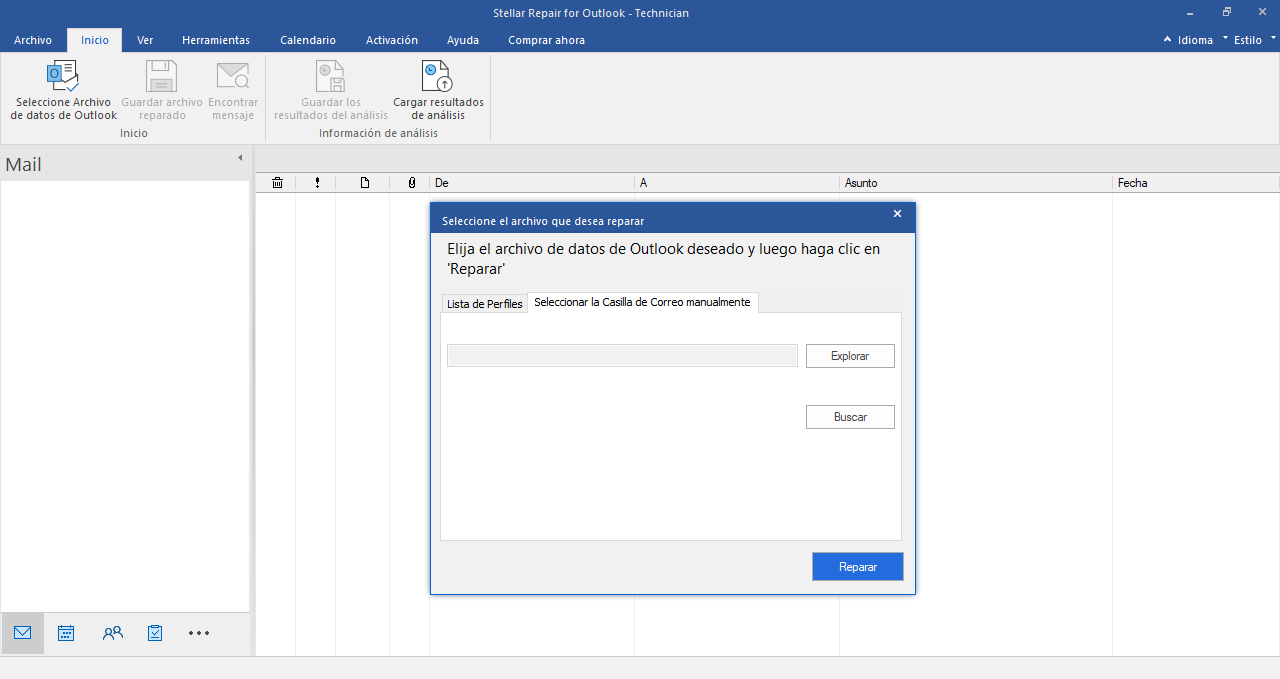This screenshot has height=679, width=1280.
Task: Click the importance exclamation column icon
Action: click(x=317, y=183)
